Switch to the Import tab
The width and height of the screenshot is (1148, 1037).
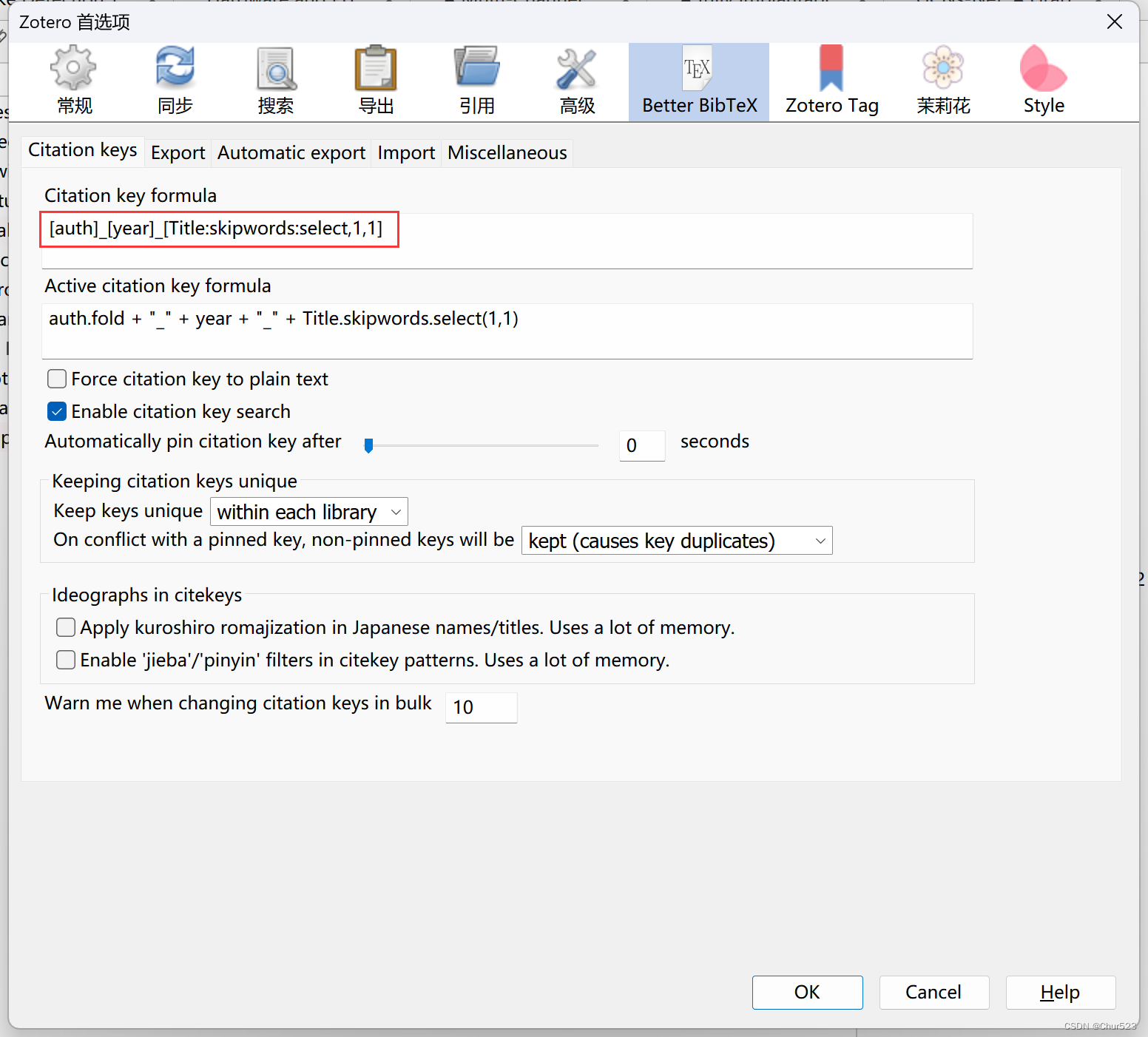[406, 153]
